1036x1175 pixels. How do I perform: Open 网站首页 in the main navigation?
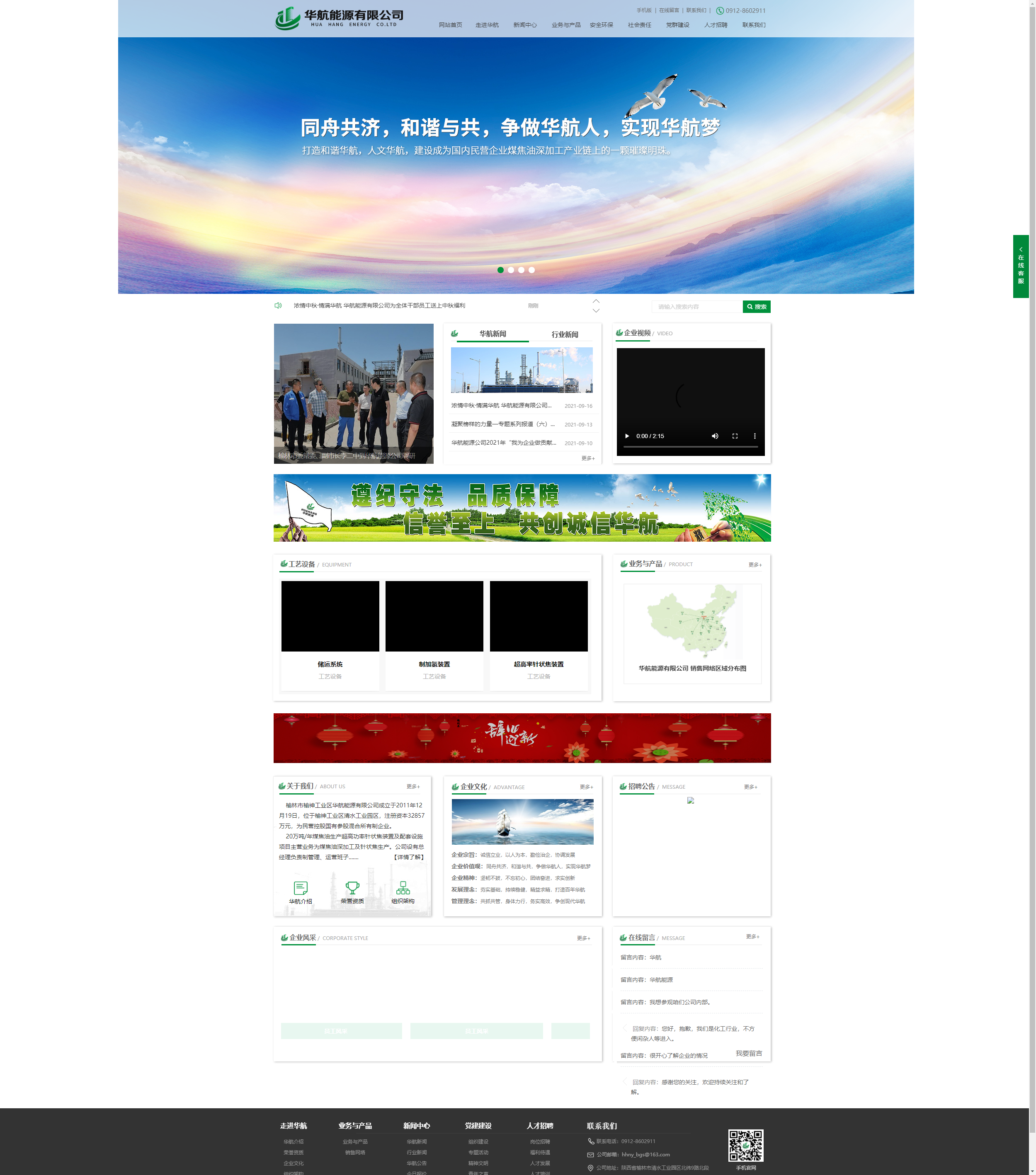point(450,25)
